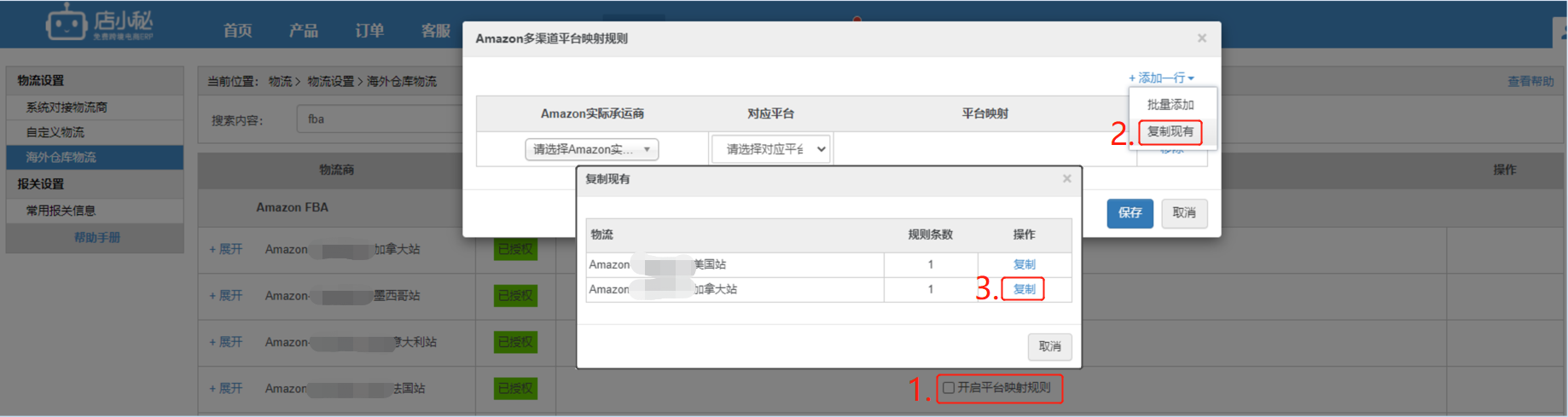Click 复制 for Amazon 美国站 row
The width and height of the screenshot is (1568, 417).
(1024, 264)
